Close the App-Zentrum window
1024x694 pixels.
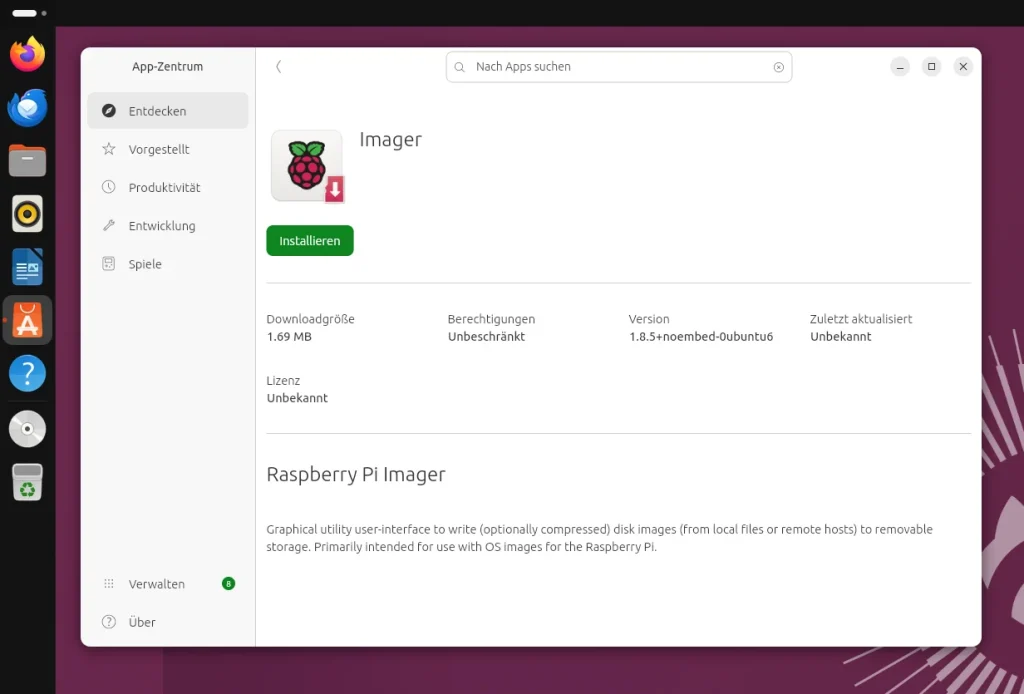[963, 67]
